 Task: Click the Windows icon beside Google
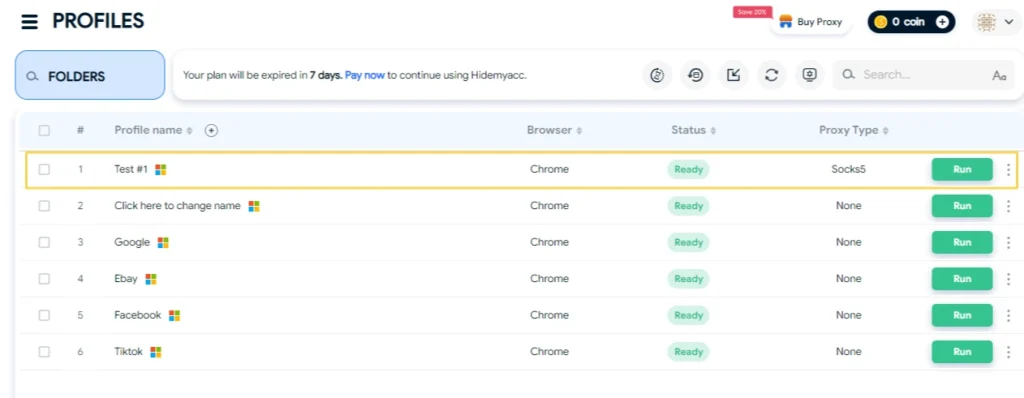coord(163,243)
